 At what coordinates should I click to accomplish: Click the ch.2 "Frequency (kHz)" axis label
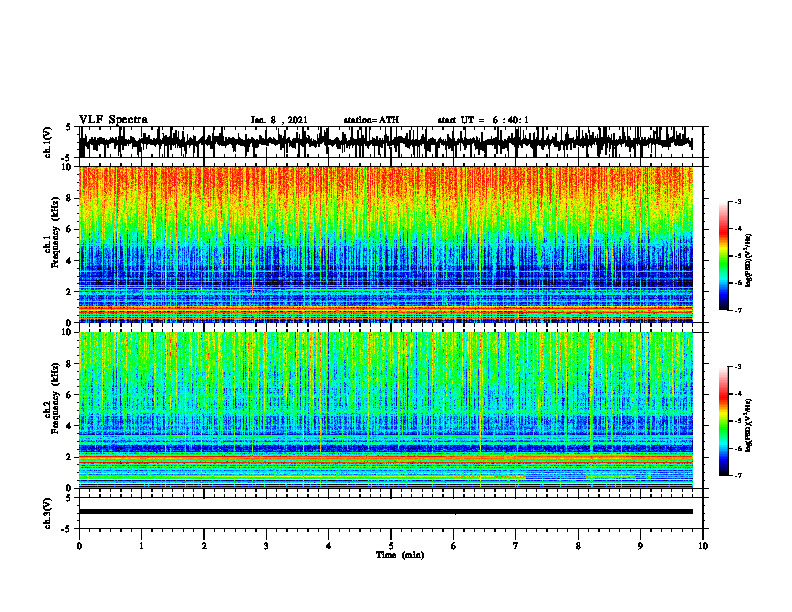point(55,398)
